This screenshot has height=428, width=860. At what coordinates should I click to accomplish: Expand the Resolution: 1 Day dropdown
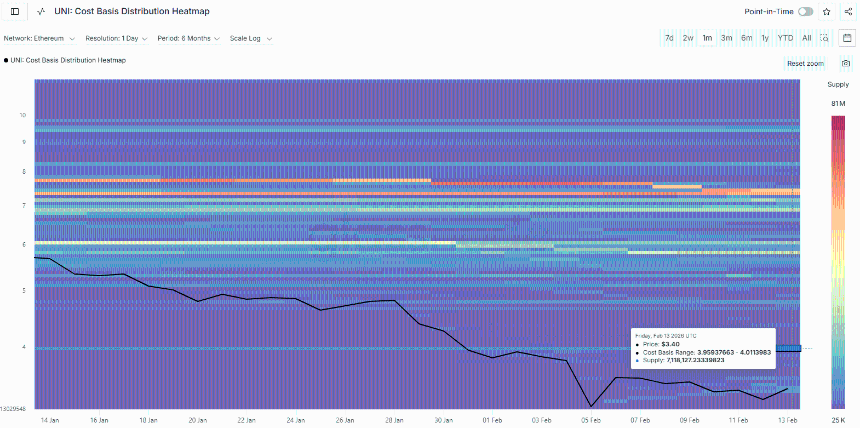(x=117, y=38)
